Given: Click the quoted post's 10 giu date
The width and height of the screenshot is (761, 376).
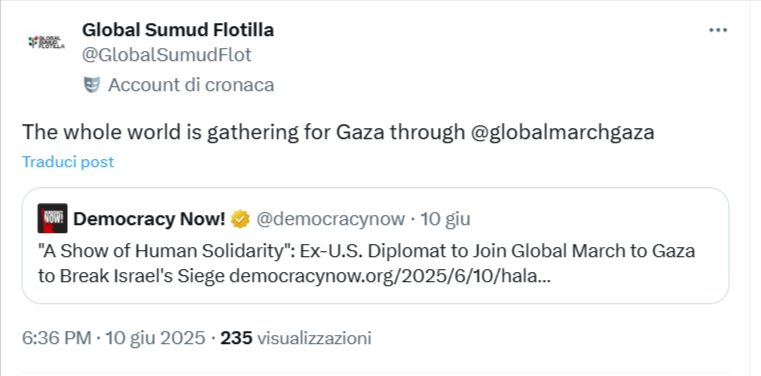Looking at the screenshot, I should click(445, 219).
